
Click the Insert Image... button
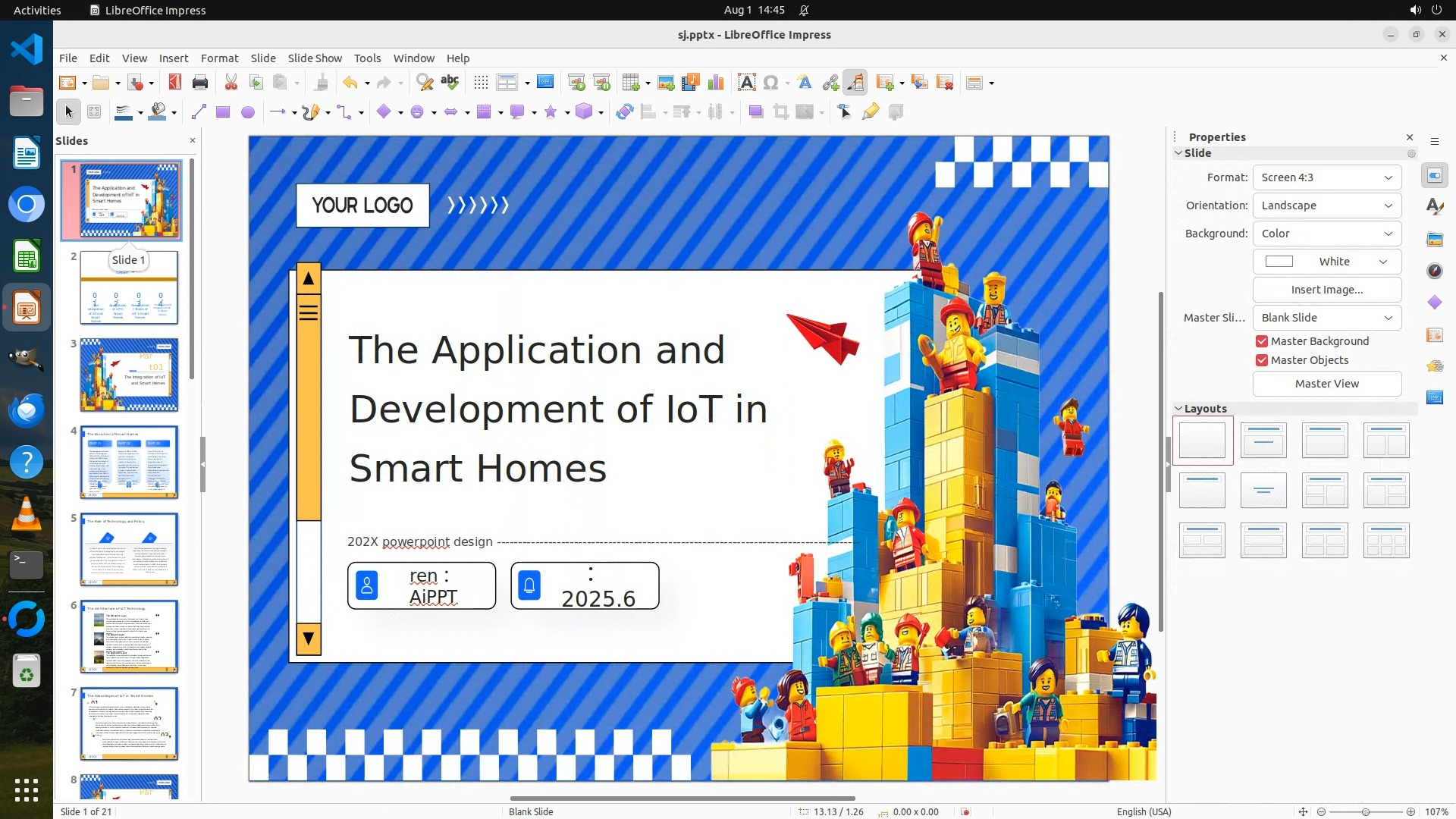click(1326, 290)
